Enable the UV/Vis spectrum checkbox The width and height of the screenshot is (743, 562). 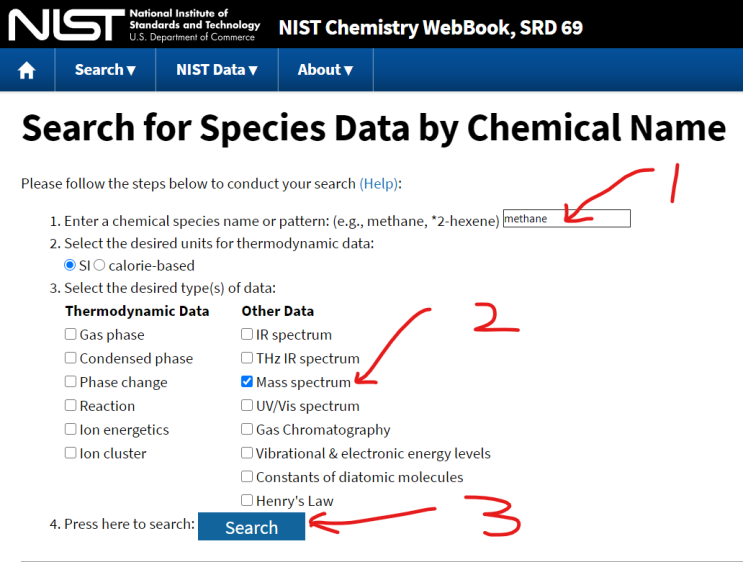tap(247, 406)
